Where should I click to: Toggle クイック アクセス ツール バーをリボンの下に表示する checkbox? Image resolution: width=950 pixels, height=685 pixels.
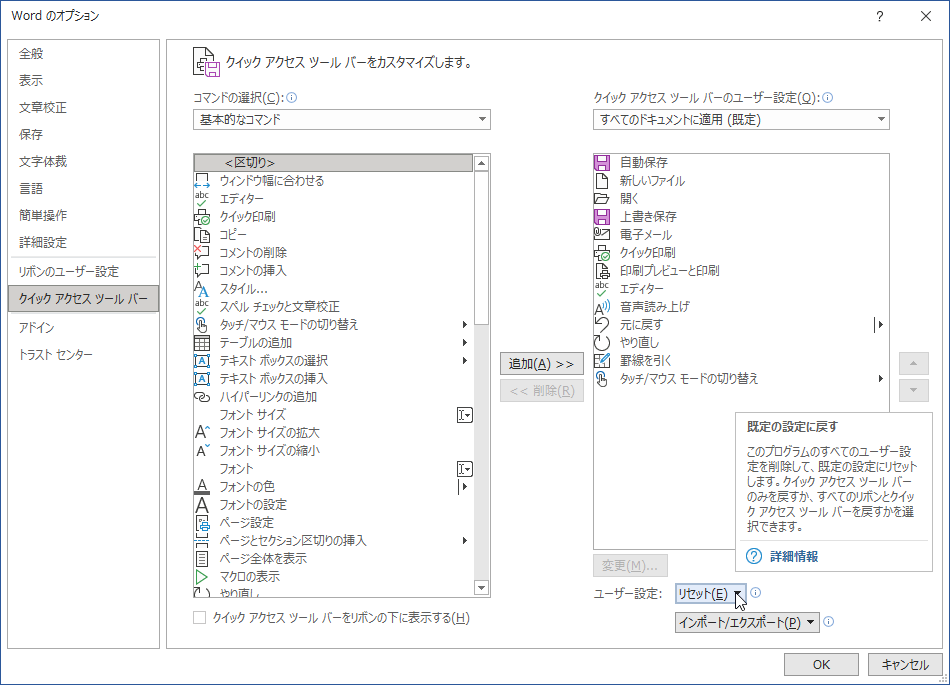pyautogui.click(x=199, y=618)
